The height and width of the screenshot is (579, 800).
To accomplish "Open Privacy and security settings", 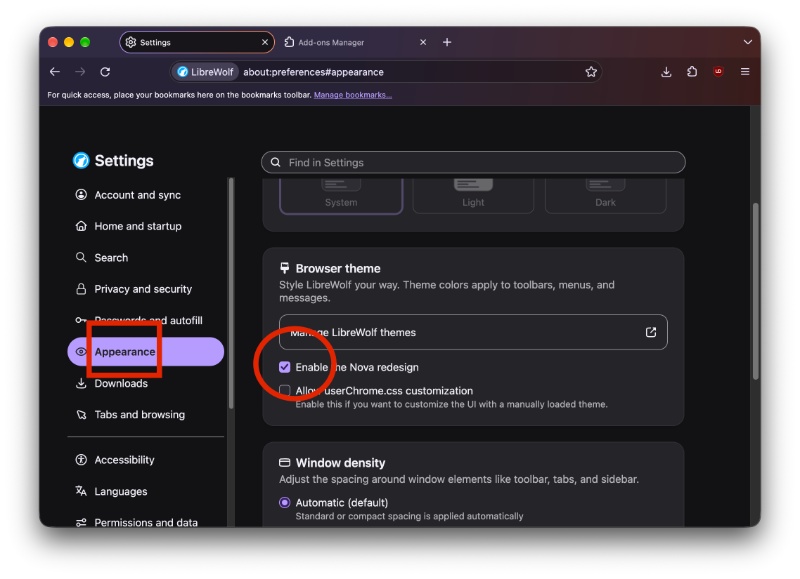I will (145, 289).
